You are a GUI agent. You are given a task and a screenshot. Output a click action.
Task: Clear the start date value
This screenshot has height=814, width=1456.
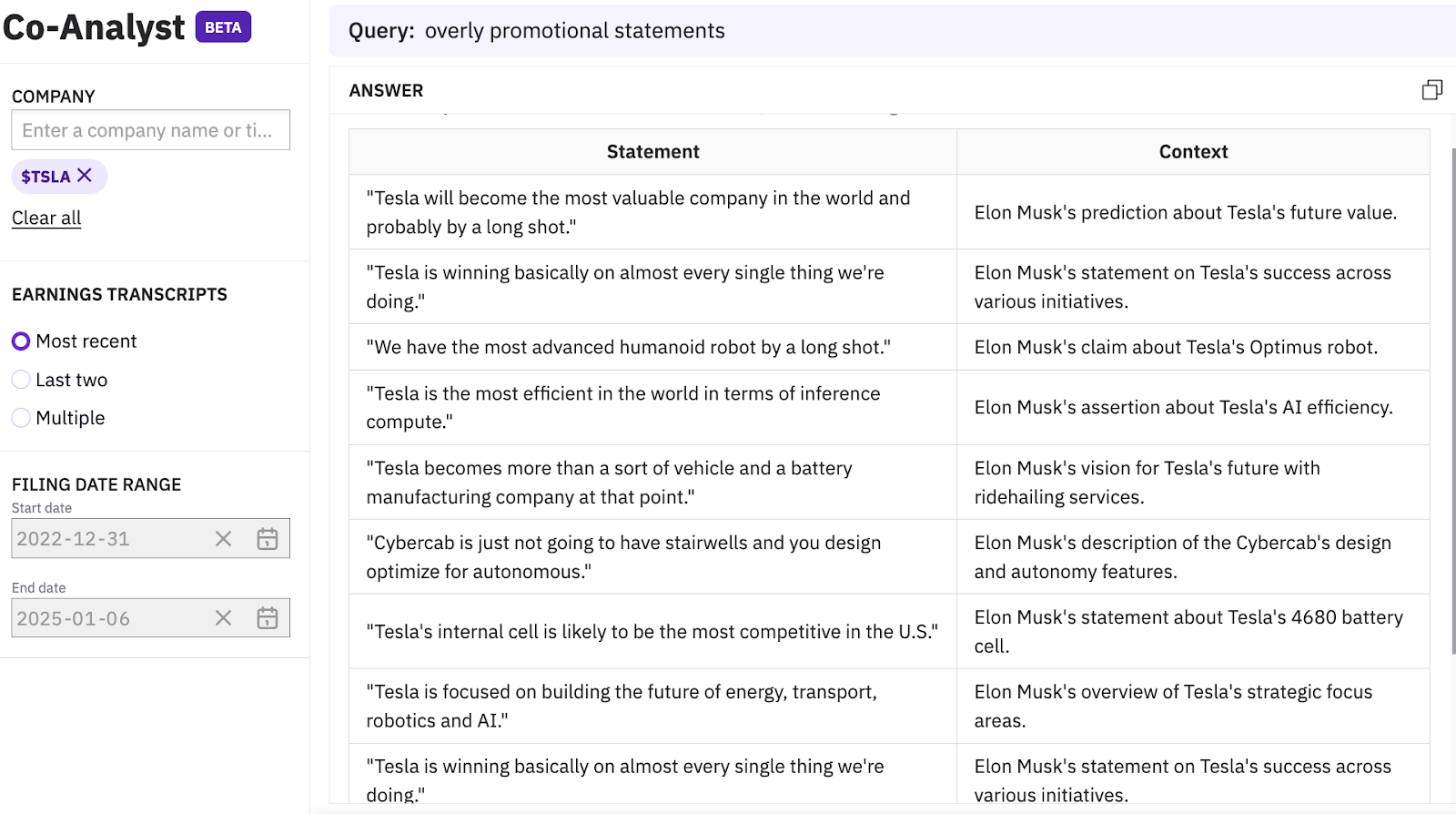[x=223, y=539]
